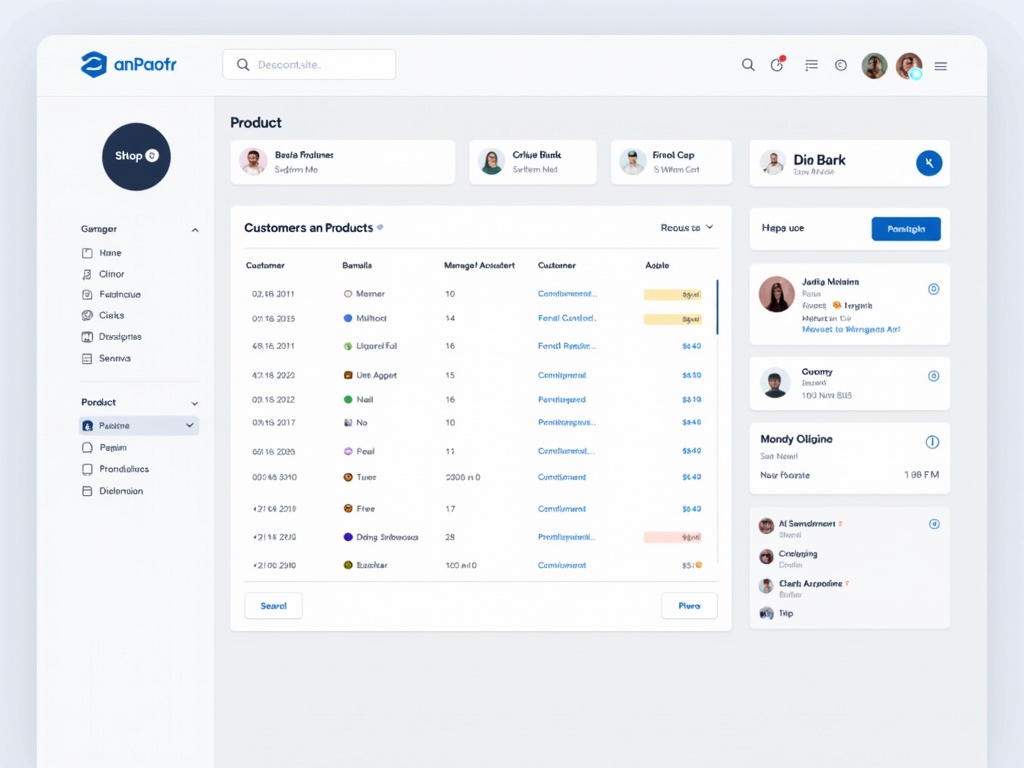Click inside the top search input field

pos(308,63)
